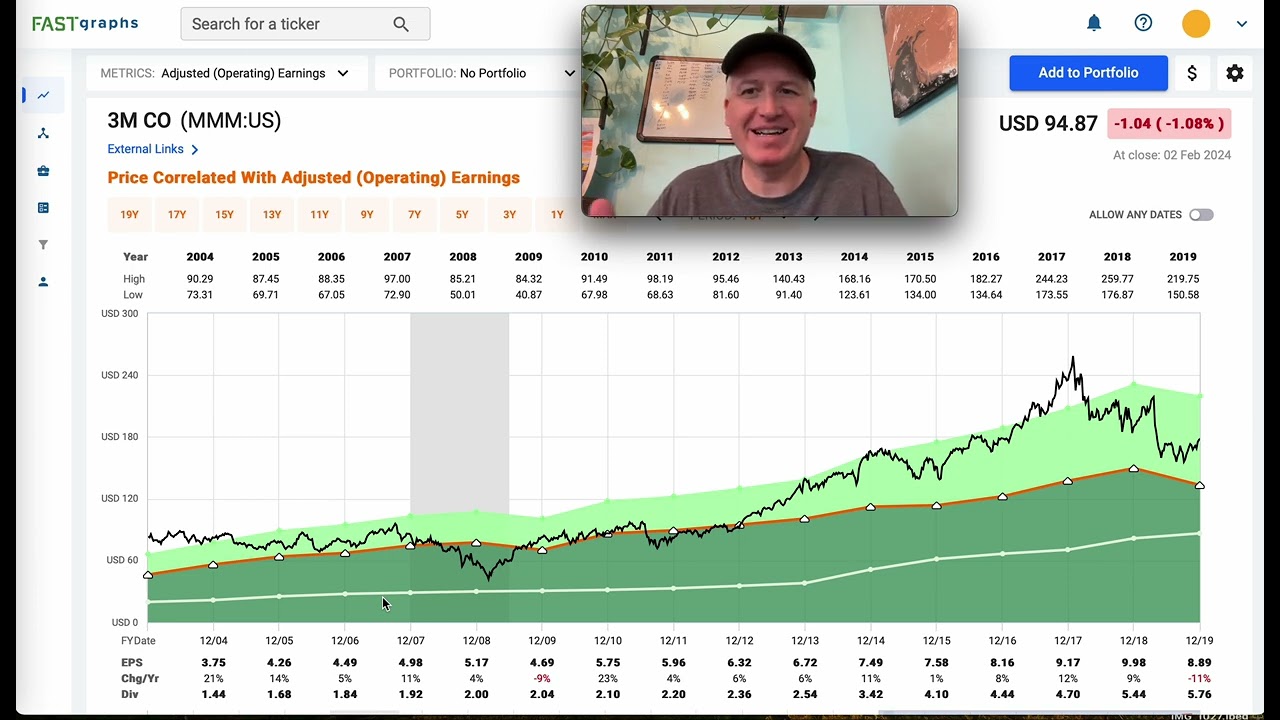This screenshot has width=1280, height=720.
Task: Click the 2019 year column header
Action: pos(1183,257)
